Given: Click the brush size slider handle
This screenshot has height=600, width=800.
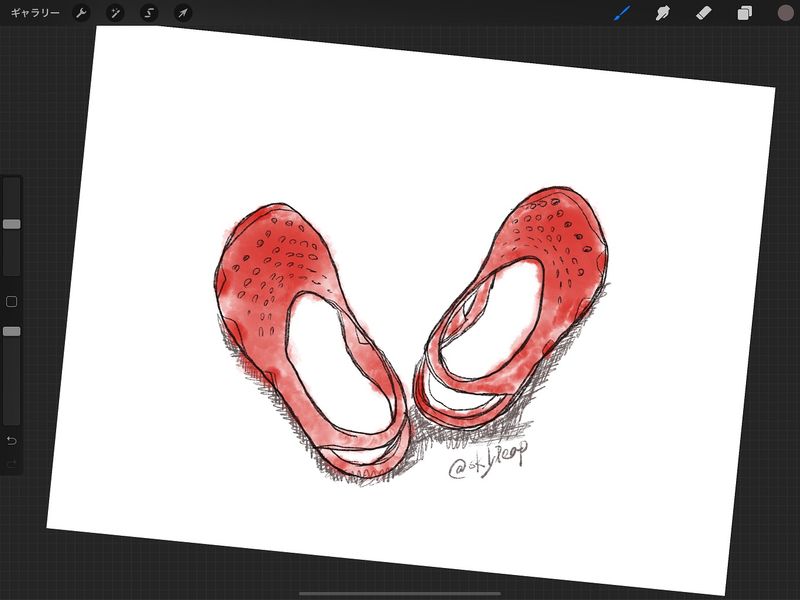Looking at the screenshot, I should click(x=12, y=224).
